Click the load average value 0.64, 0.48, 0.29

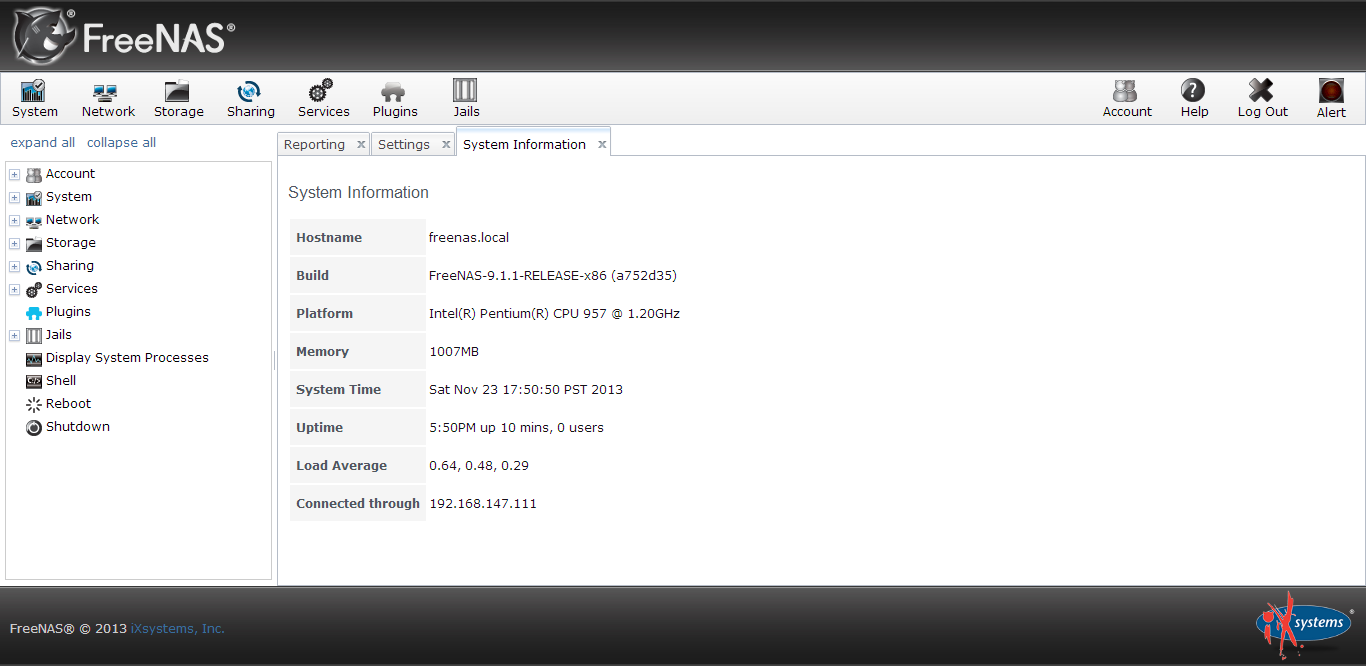tap(479, 465)
